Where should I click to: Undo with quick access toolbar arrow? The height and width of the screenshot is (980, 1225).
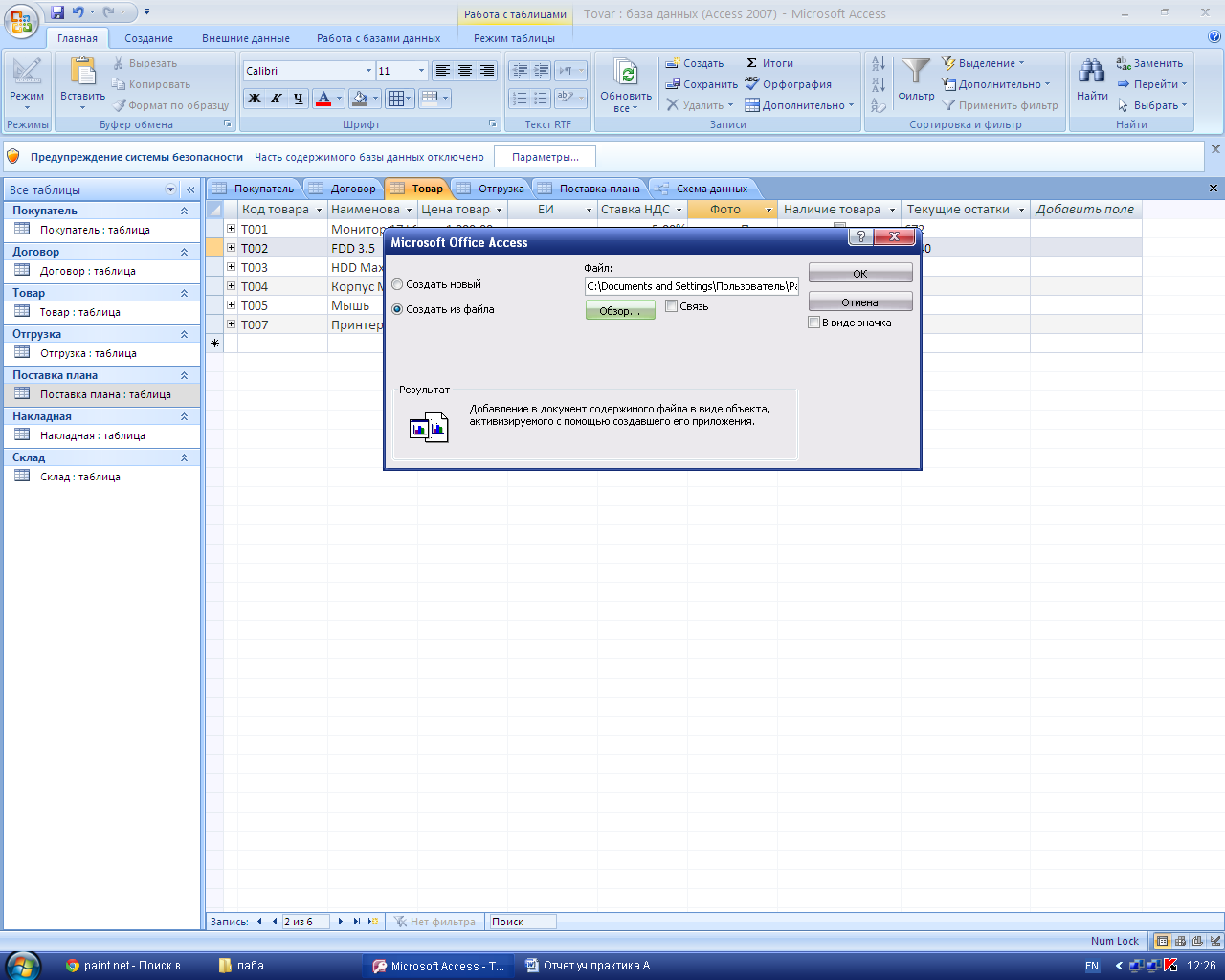(x=78, y=12)
